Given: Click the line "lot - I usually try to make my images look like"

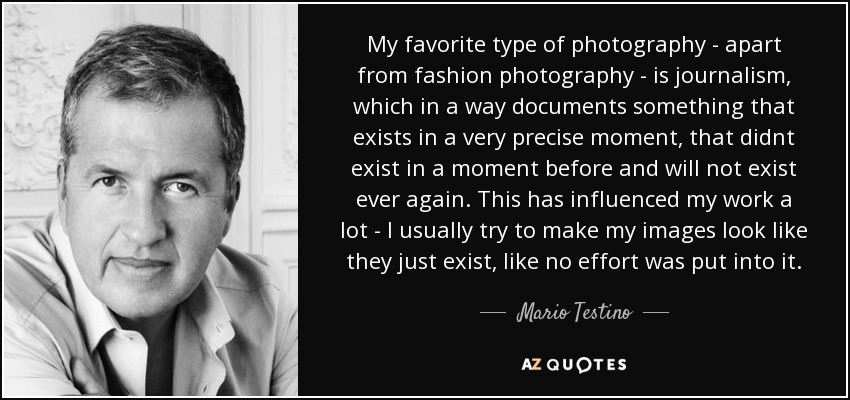Looking at the screenshot, I should click(574, 231).
